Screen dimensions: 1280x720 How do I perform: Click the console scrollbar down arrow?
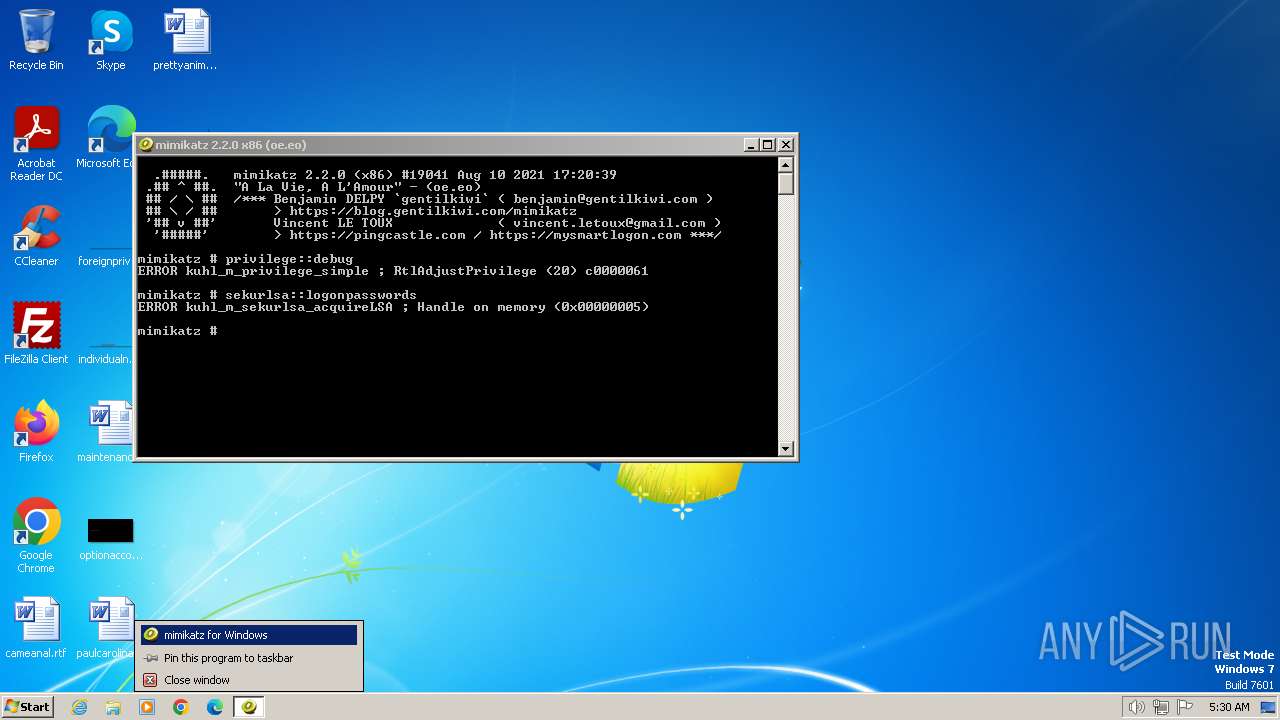[x=786, y=449]
